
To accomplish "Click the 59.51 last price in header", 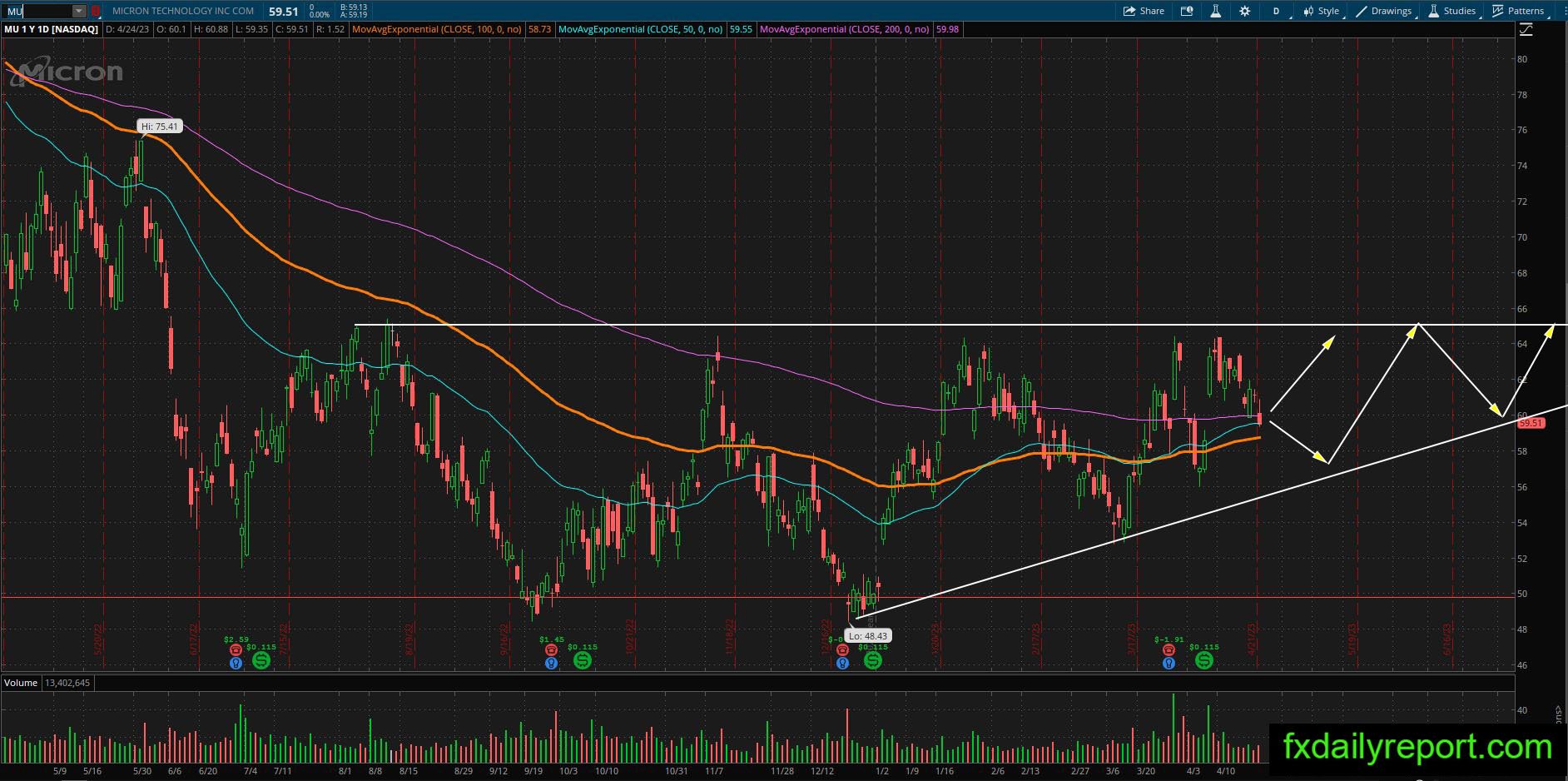I will (284, 12).
